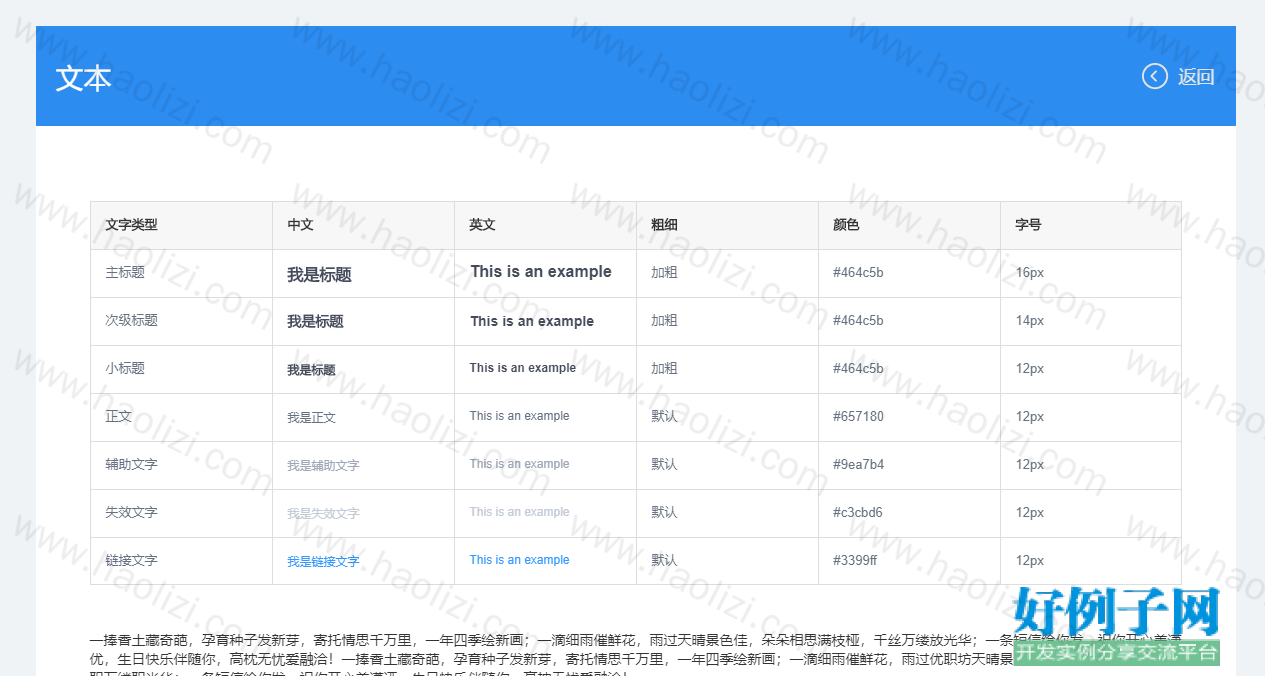This screenshot has width=1265, height=676.
Task: Click the #657180 color value
Action: pos(858,416)
